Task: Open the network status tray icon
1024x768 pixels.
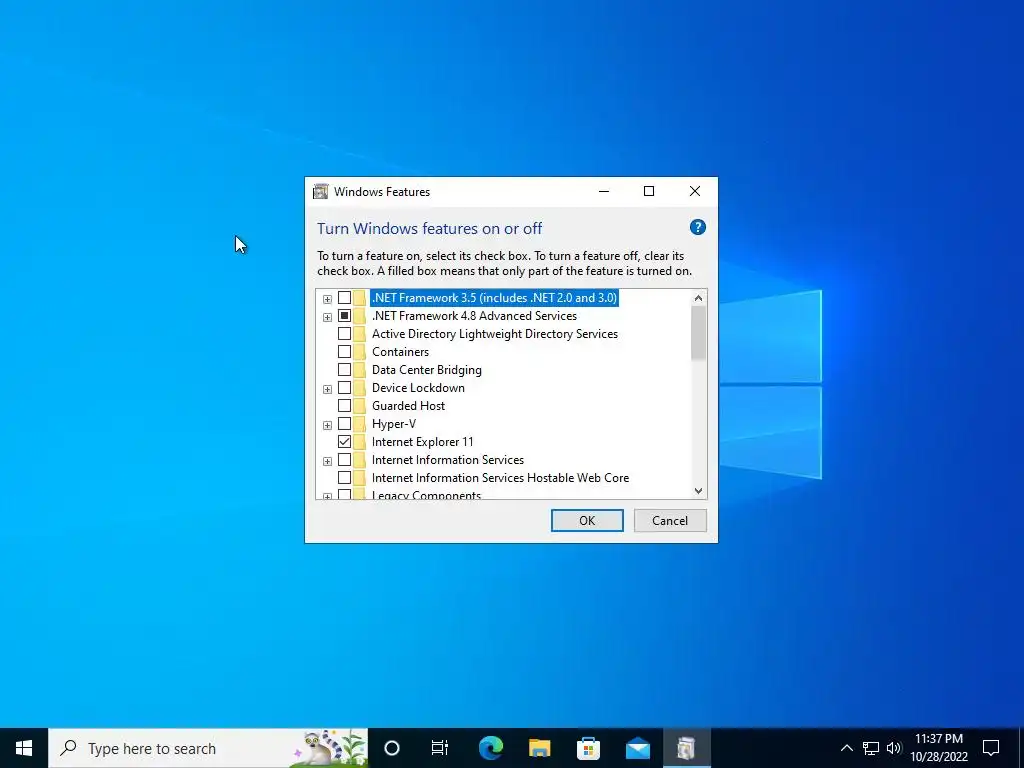Action: pos(871,748)
